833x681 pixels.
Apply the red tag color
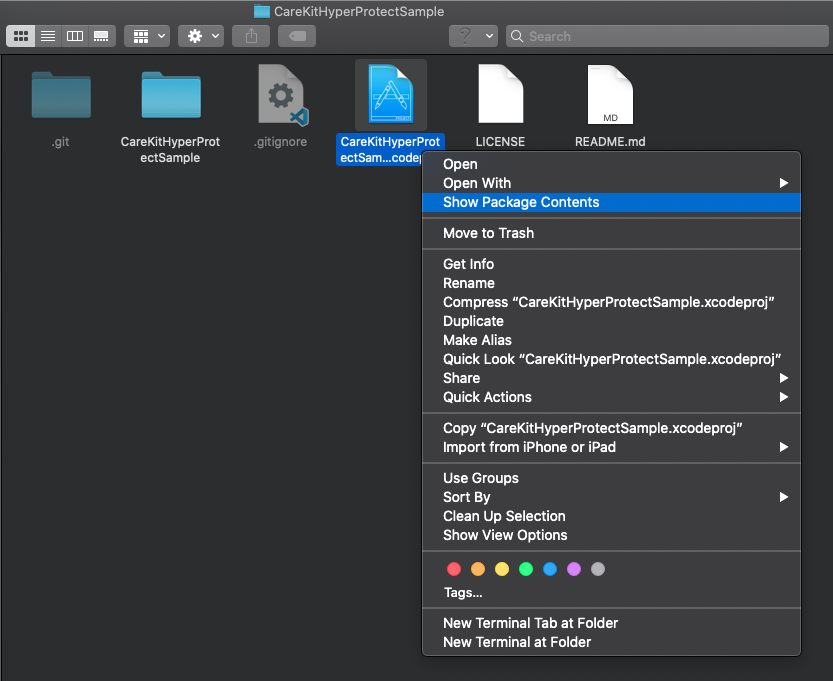coord(454,569)
